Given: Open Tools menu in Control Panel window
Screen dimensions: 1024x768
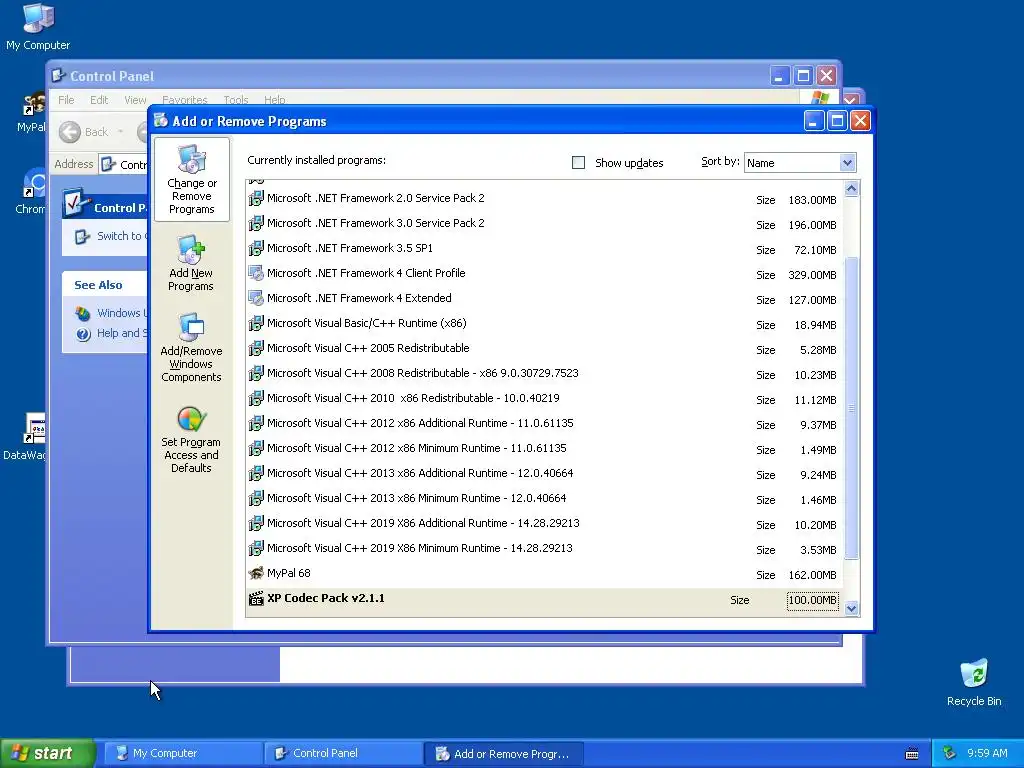Looking at the screenshot, I should (236, 100).
